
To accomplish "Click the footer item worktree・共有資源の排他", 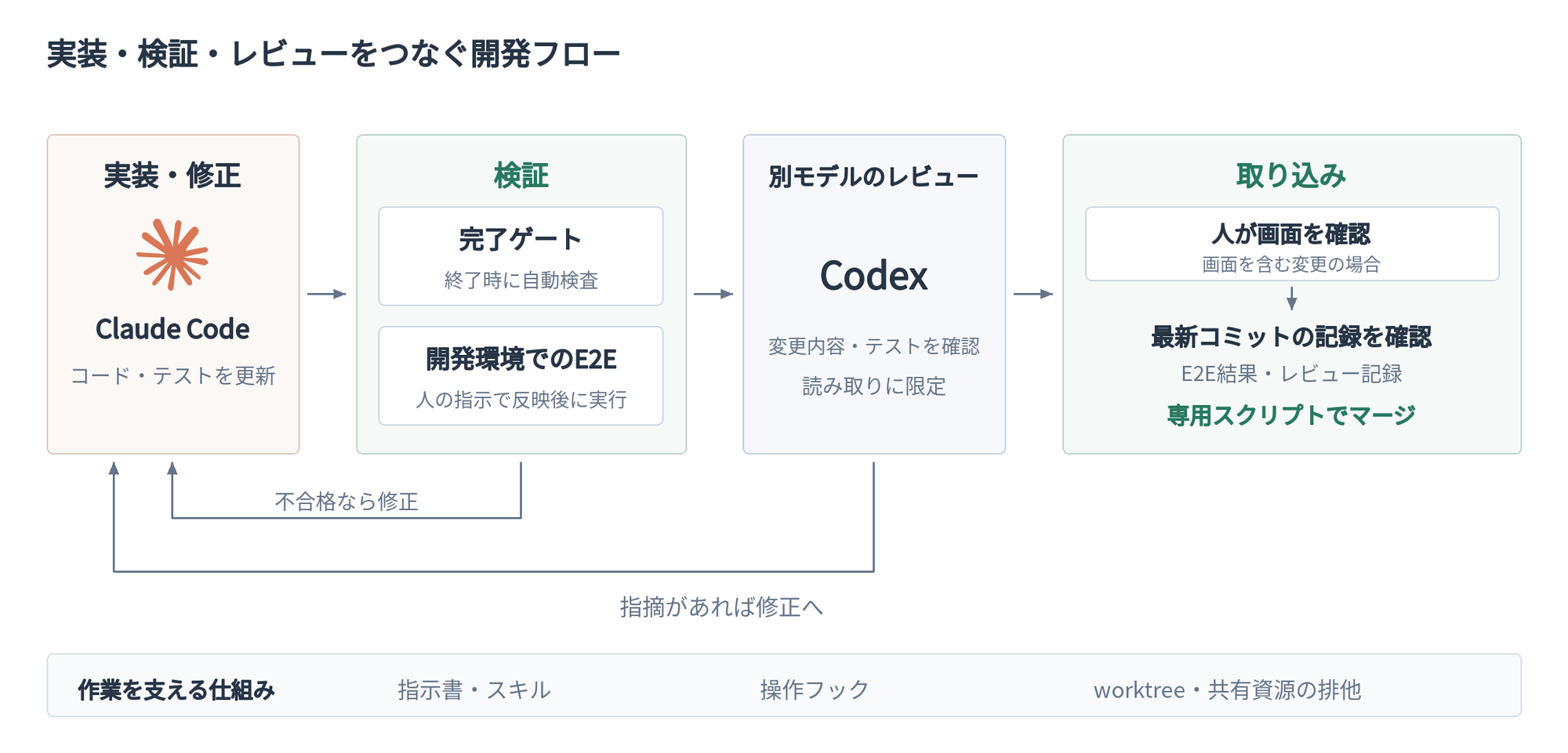I will pos(1227,690).
